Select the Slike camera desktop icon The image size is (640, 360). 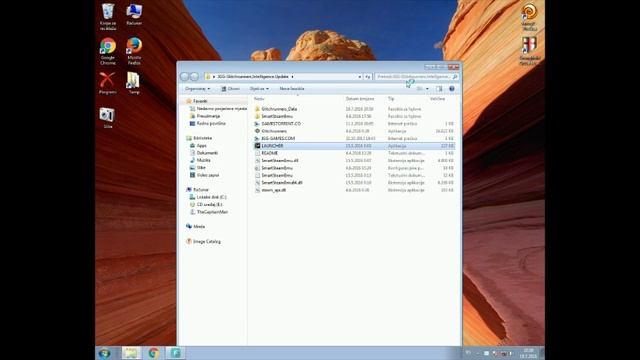coord(107,118)
